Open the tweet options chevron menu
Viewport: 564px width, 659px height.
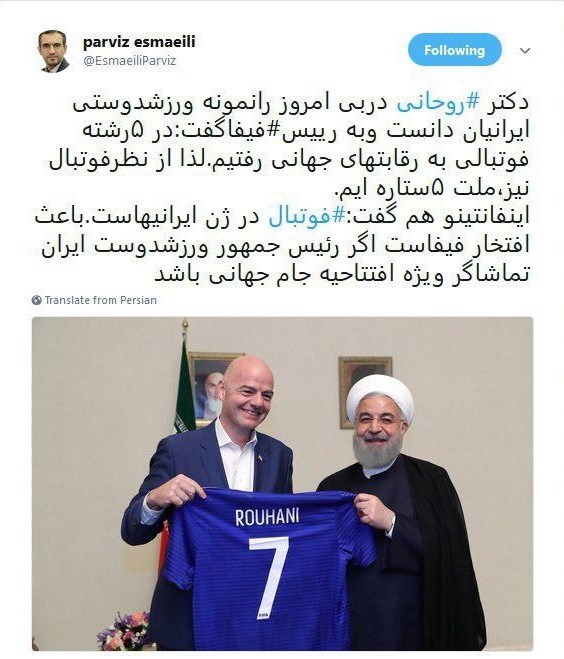[x=525, y=51]
